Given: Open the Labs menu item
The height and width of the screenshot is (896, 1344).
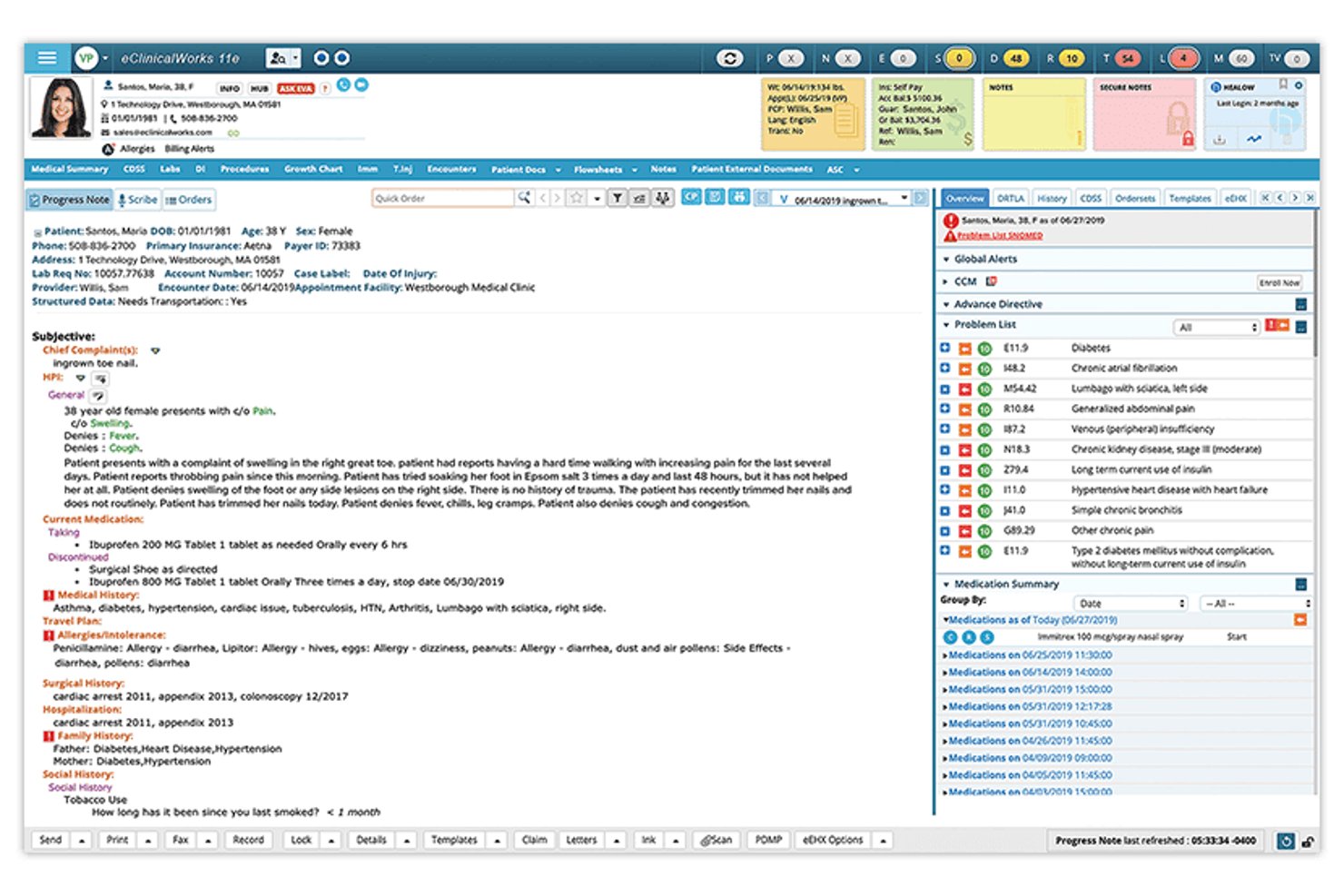Looking at the screenshot, I should 171,169.
